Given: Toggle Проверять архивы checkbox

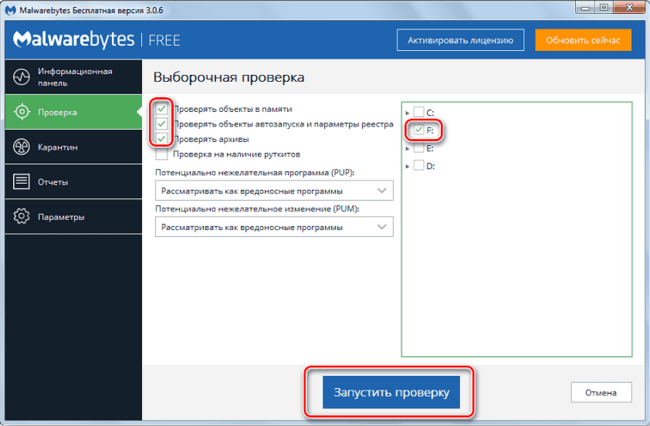Looking at the screenshot, I should coord(162,139).
